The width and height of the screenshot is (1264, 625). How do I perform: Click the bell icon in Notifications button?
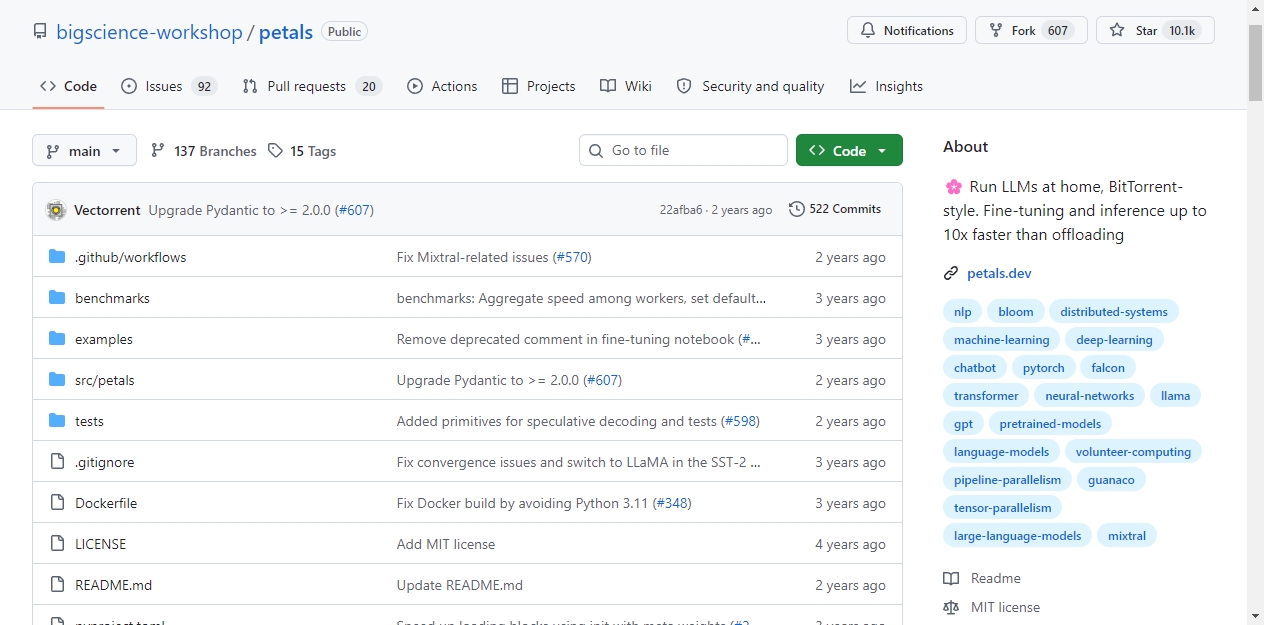point(868,31)
